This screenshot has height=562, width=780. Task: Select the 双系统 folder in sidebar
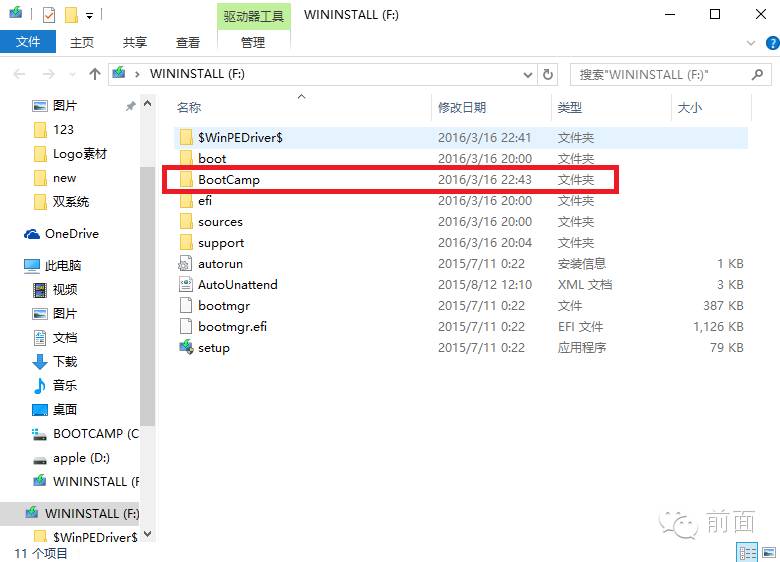click(71, 201)
